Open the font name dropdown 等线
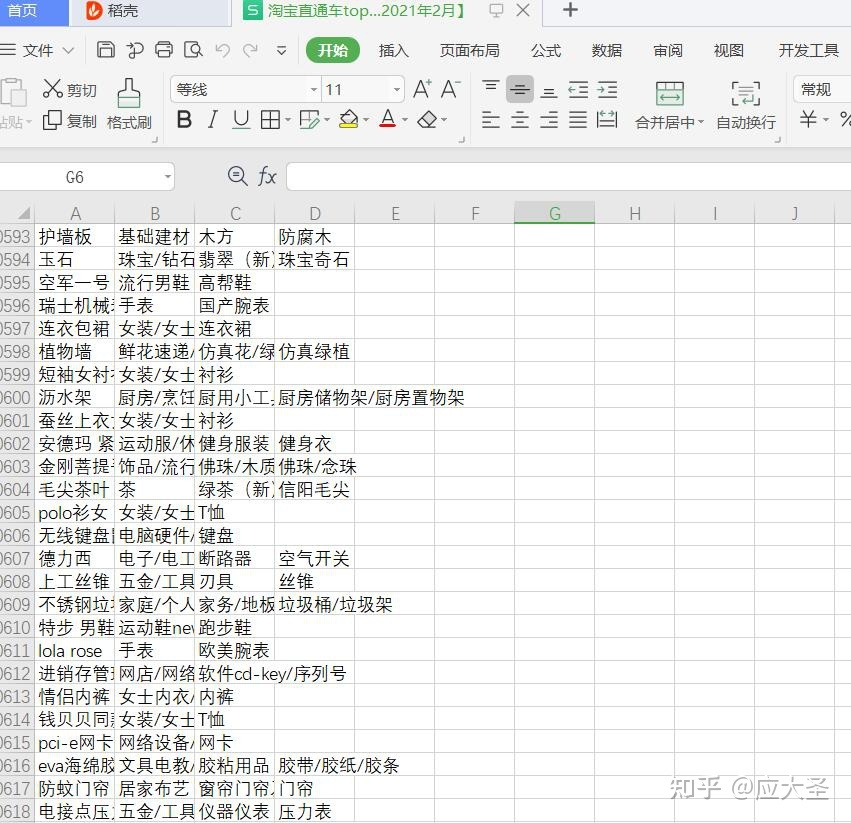This screenshot has width=851, height=823. point(314,89)
